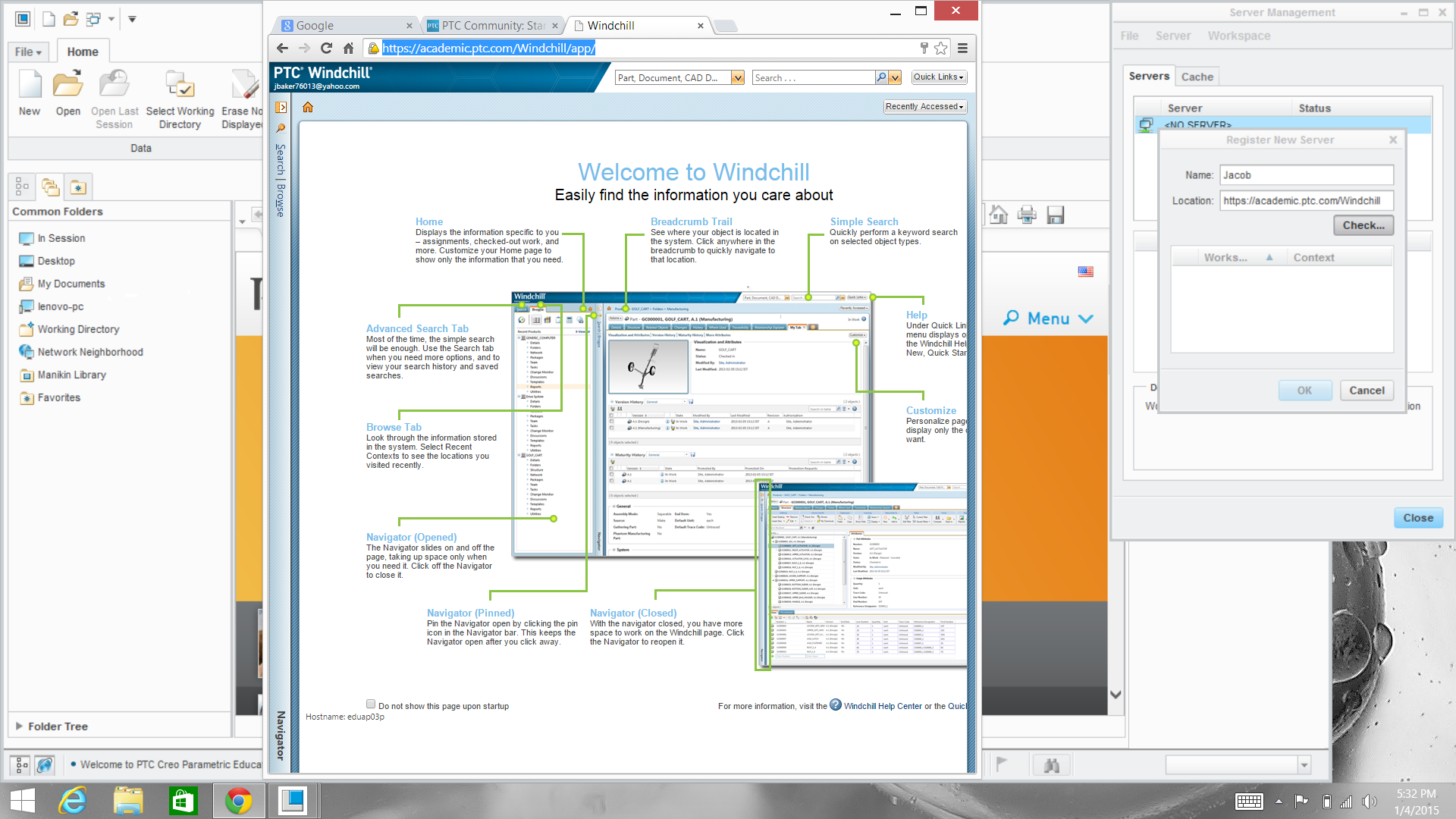
Task: Click browser bookmark star icon
Action: point(941,49)
